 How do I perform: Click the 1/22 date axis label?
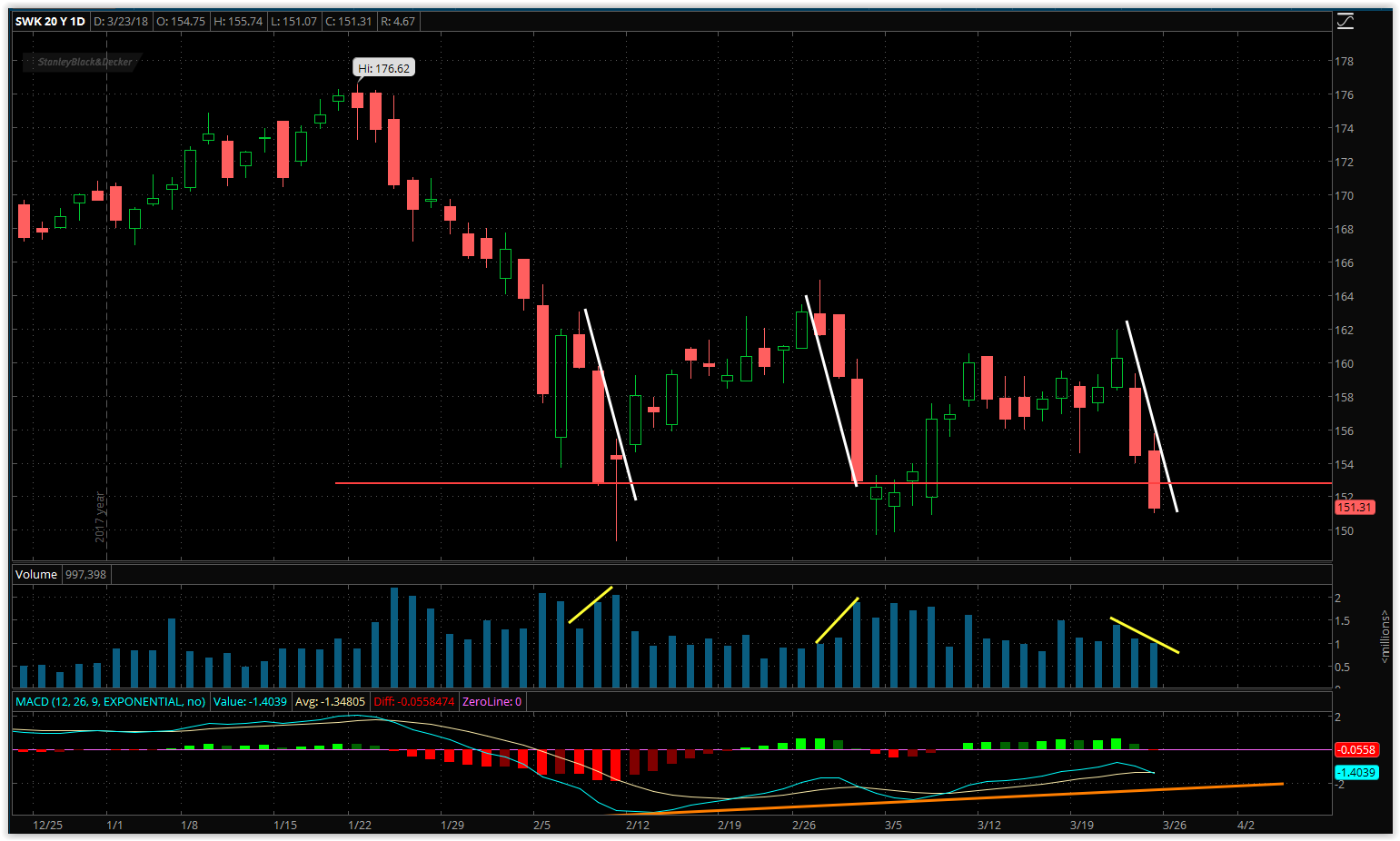[360, 825]
